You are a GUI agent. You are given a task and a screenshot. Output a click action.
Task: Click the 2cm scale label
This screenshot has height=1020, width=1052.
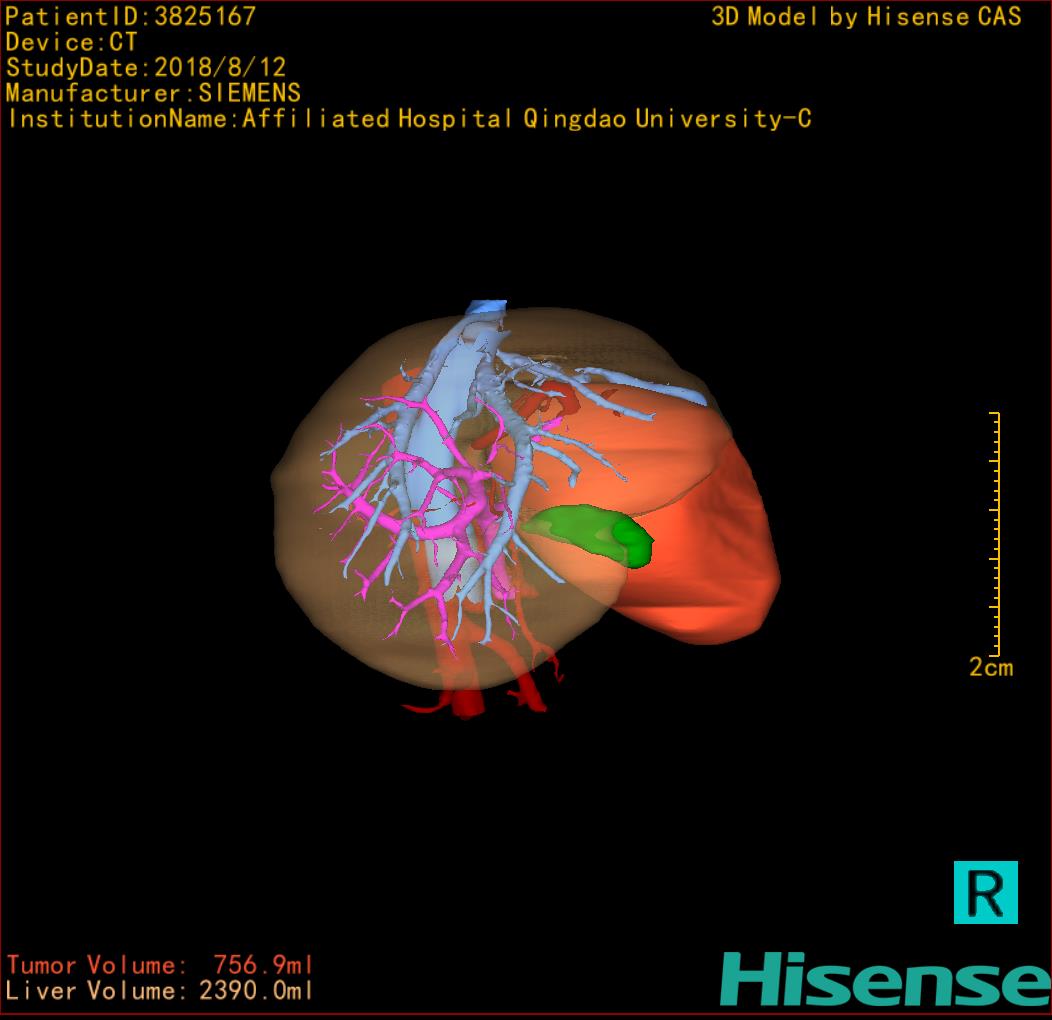(990, 667)
